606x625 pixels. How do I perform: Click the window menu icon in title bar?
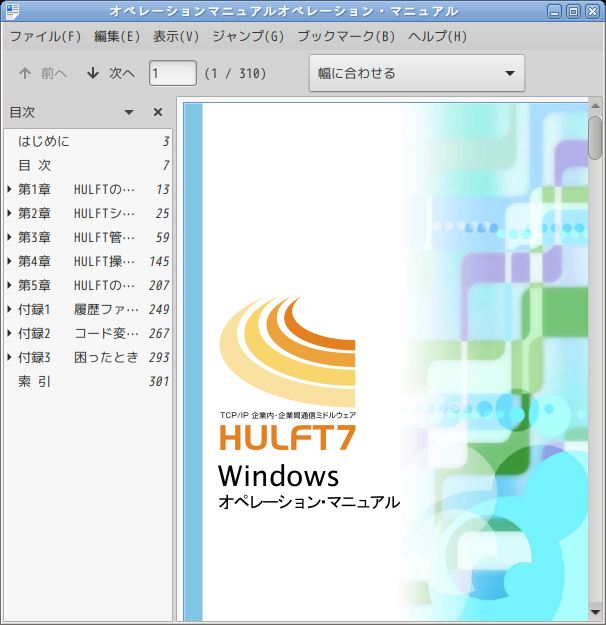click(12, 11)
